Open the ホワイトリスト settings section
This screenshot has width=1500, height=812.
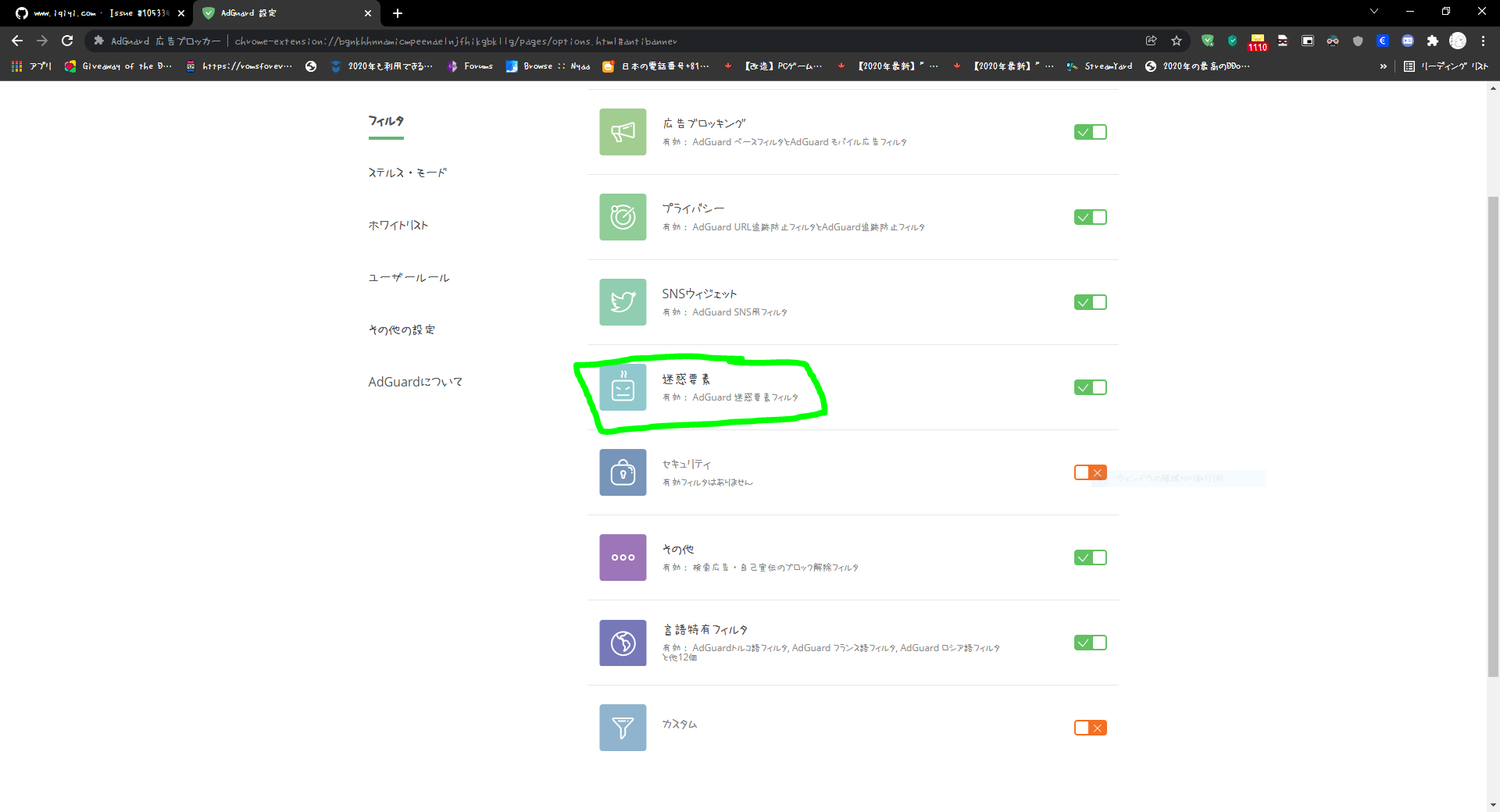point(398,224)
